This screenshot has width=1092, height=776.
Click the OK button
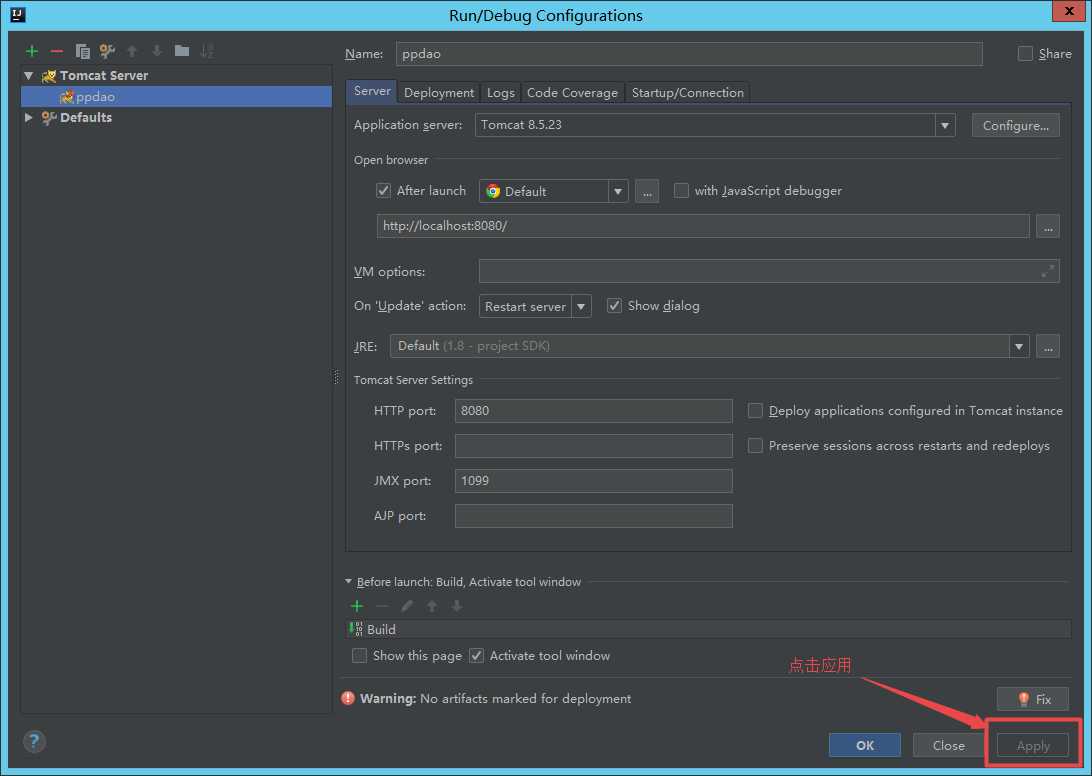864,745
